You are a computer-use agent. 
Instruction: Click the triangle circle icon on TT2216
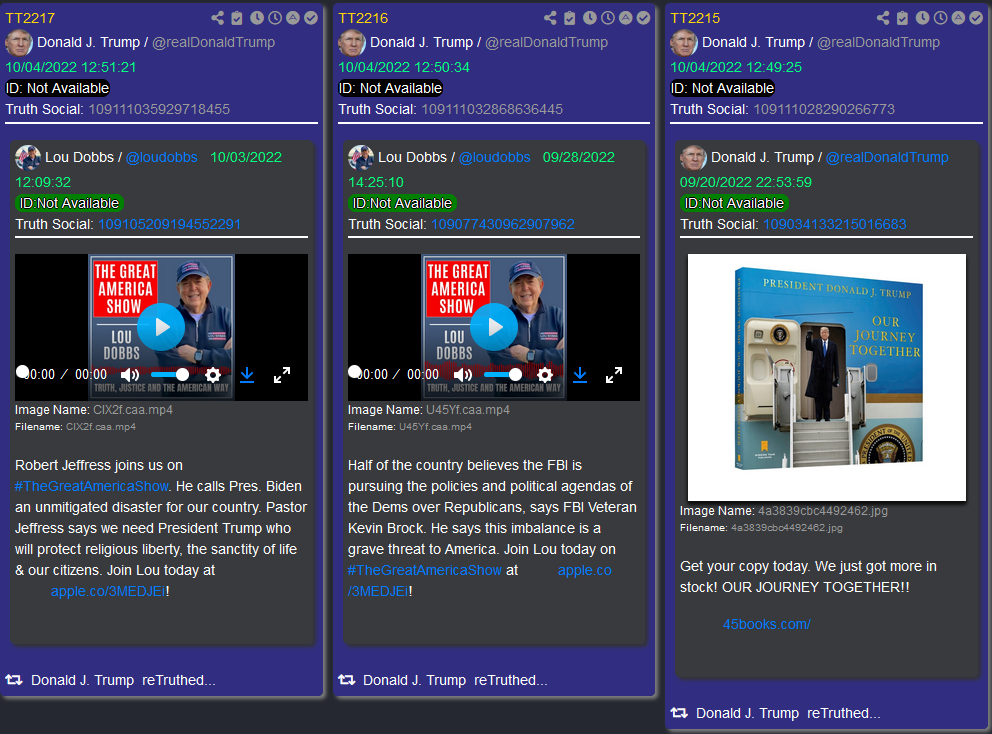625,18
